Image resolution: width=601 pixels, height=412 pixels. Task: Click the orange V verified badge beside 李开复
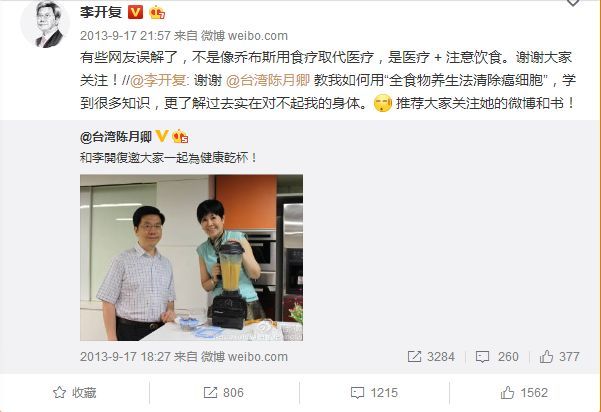click(135, 12)
